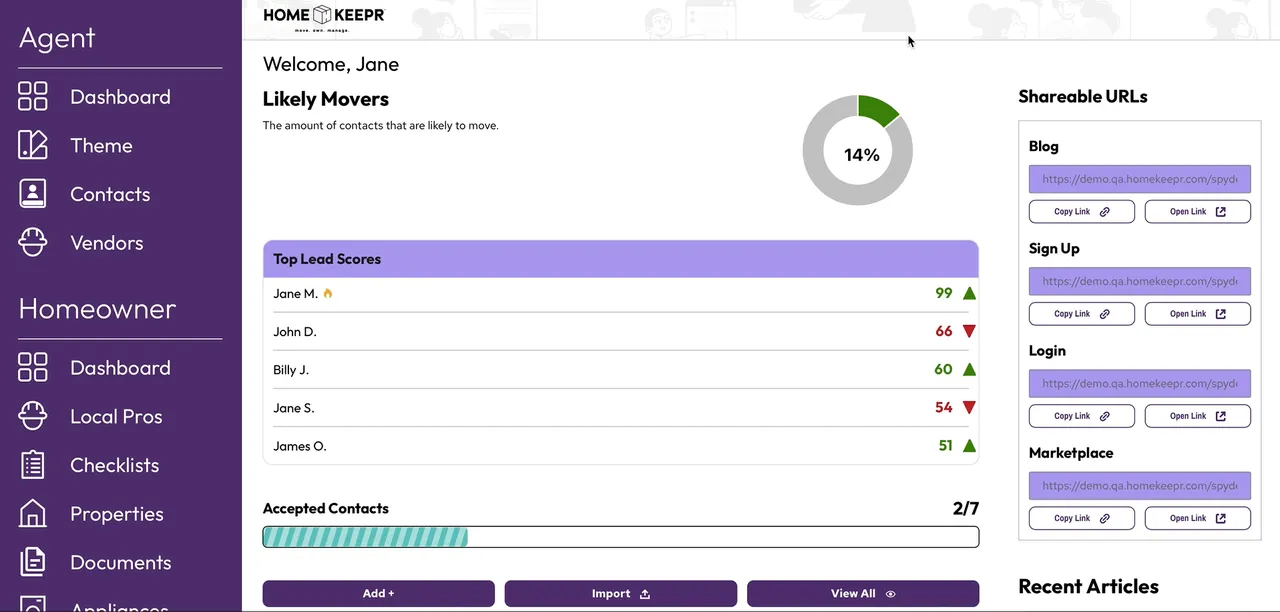
Task: Select the Jane S. lead row name
Action: [294, 407]
